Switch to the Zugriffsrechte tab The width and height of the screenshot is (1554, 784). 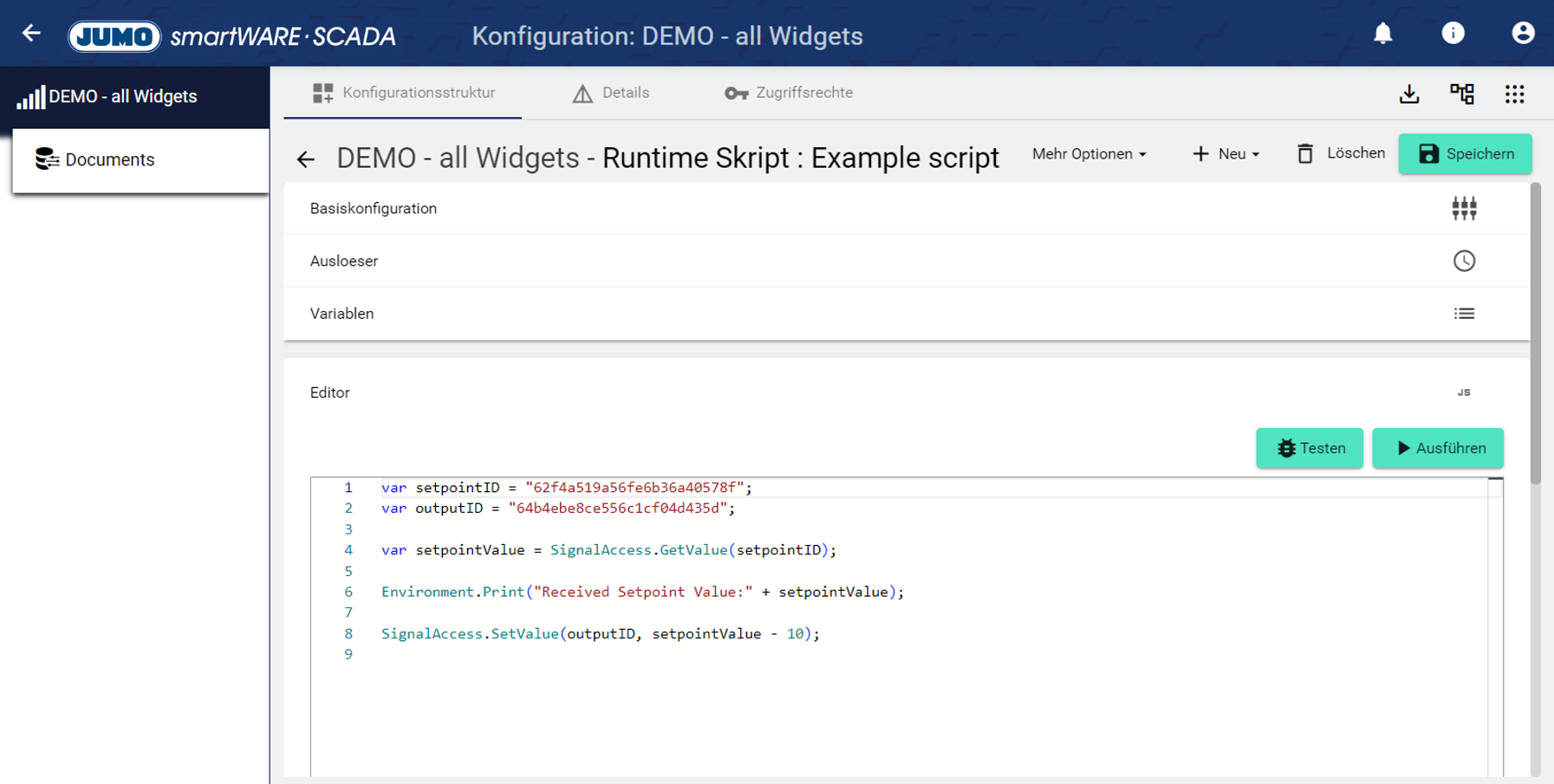pyautogui.click(x=789, y=93)
